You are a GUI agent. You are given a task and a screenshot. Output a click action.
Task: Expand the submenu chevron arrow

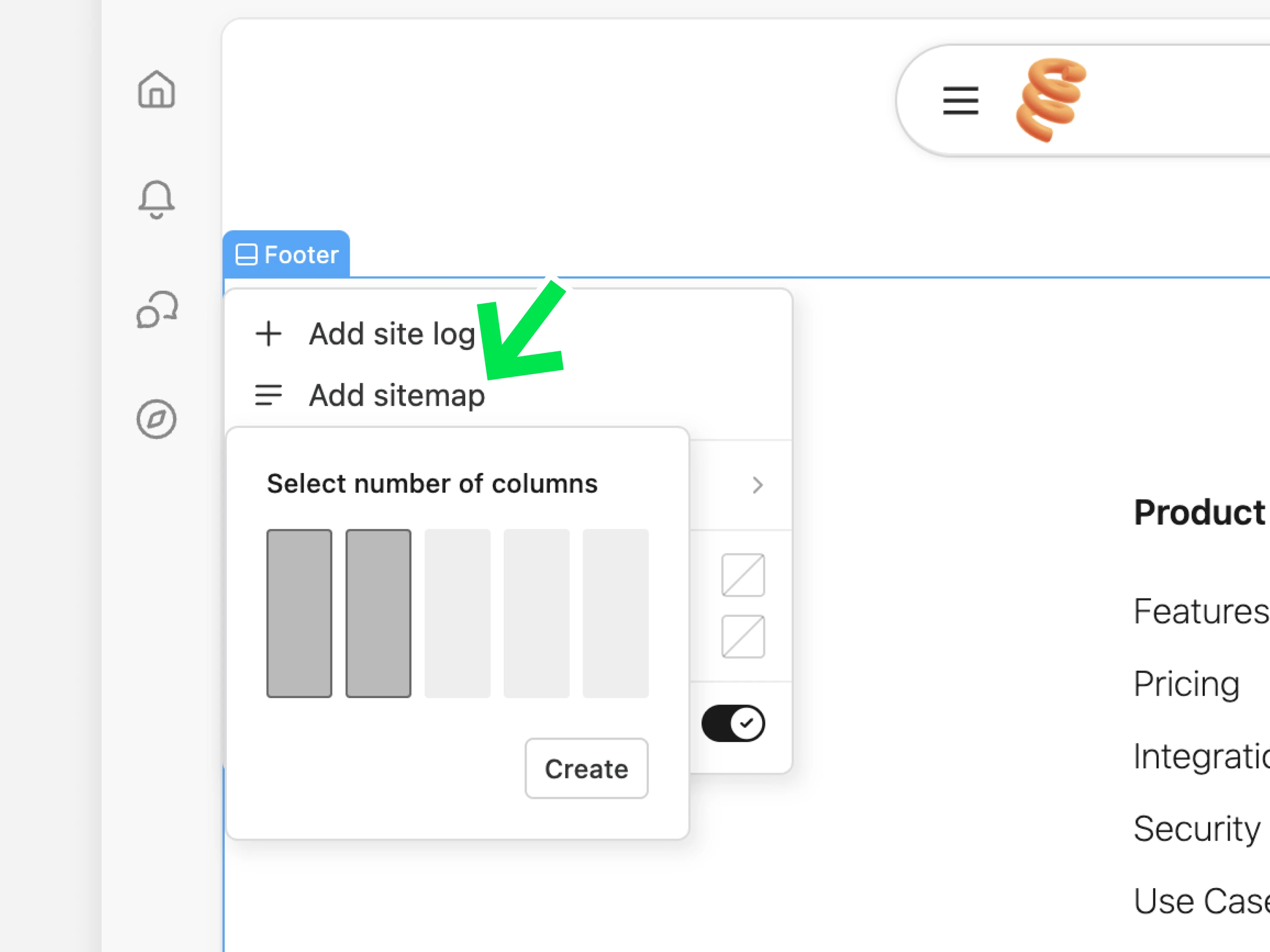click(757, 485)
